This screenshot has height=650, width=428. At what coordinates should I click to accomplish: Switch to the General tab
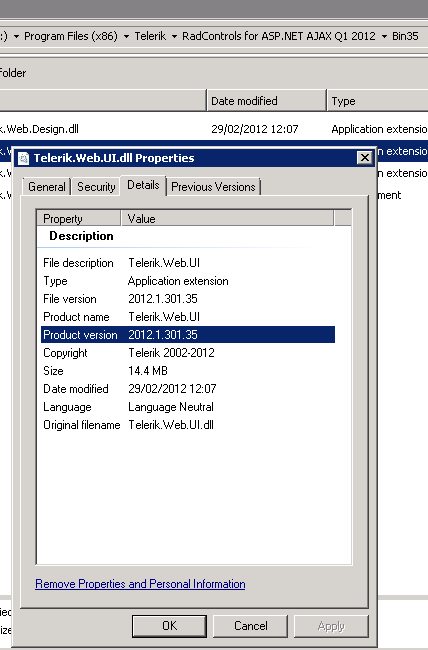click(46, 187)
